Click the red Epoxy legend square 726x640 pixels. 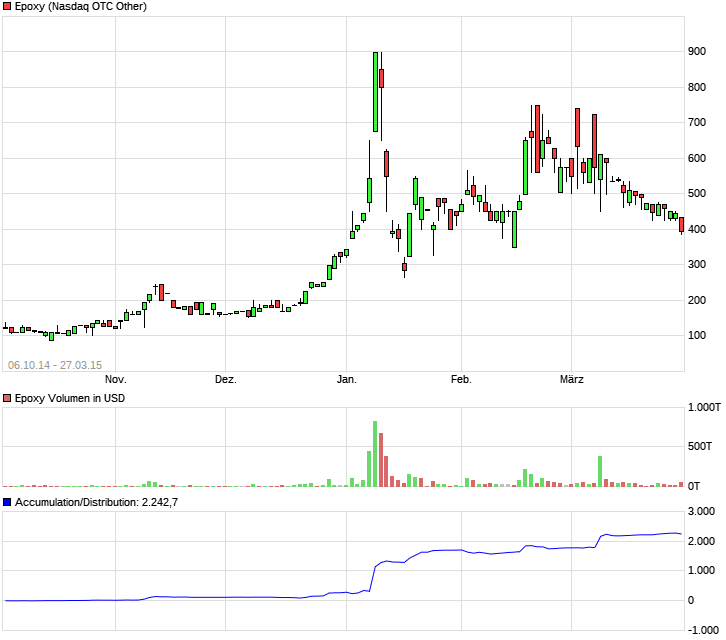[x=7, y=6]
